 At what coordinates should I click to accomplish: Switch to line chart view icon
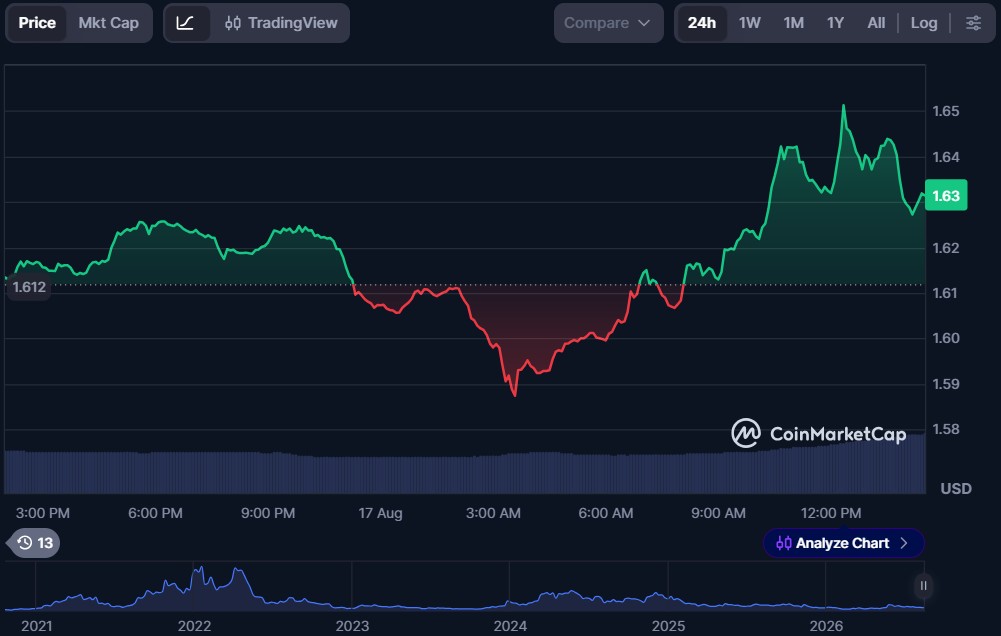point(186,23)
